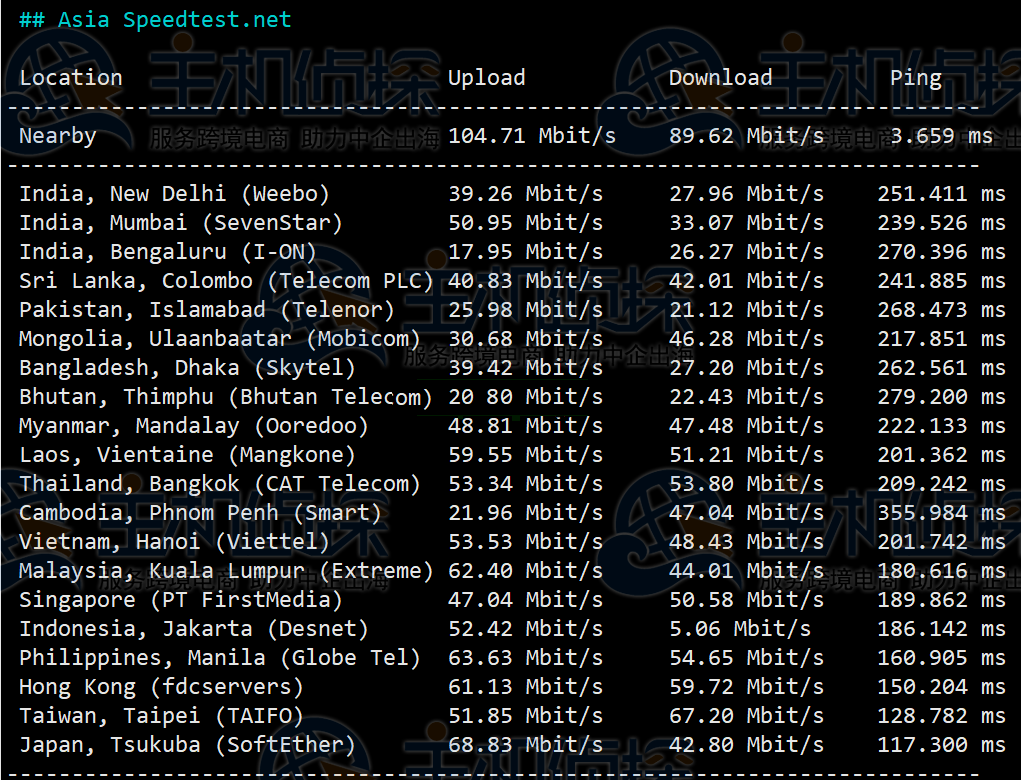Click the Upload column header
Screen dimensions: 1021x780
[486, 78]
